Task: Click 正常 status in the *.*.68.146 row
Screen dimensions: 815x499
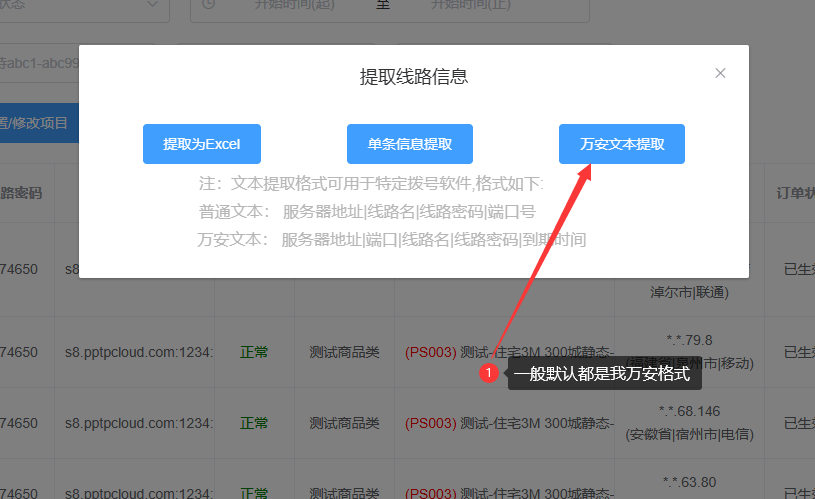Action: coord(254,423)
